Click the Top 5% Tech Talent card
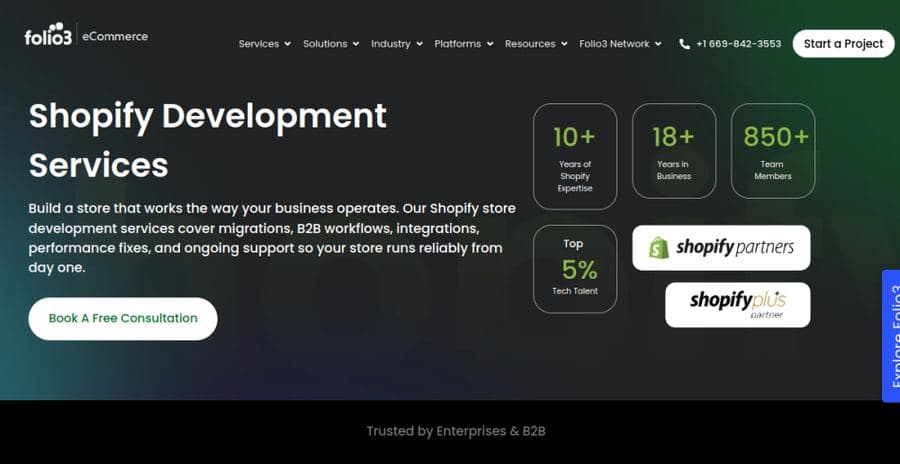This screenshot has width=900, height=464. (x=575, y=269)
